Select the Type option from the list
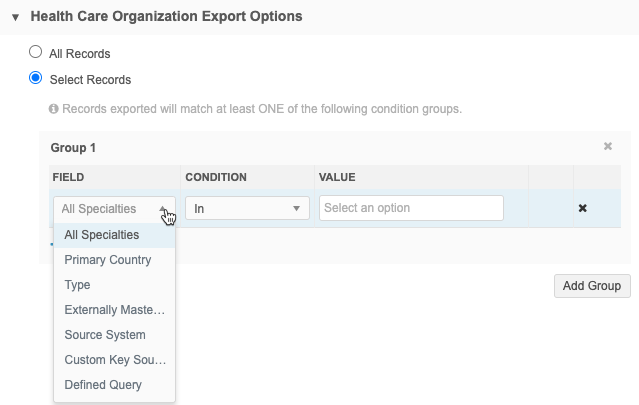The height and width of the screenshot is (405, 639). click(x=78, y=285)
